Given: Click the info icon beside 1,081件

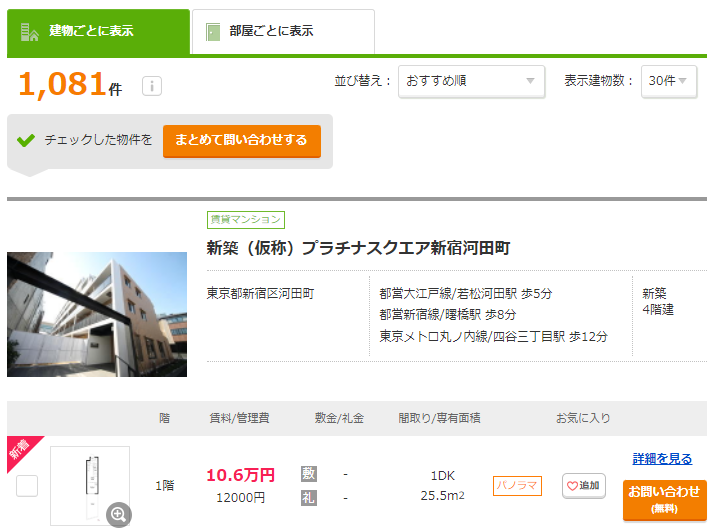Looking at the screenshot, I should point(152,86).
